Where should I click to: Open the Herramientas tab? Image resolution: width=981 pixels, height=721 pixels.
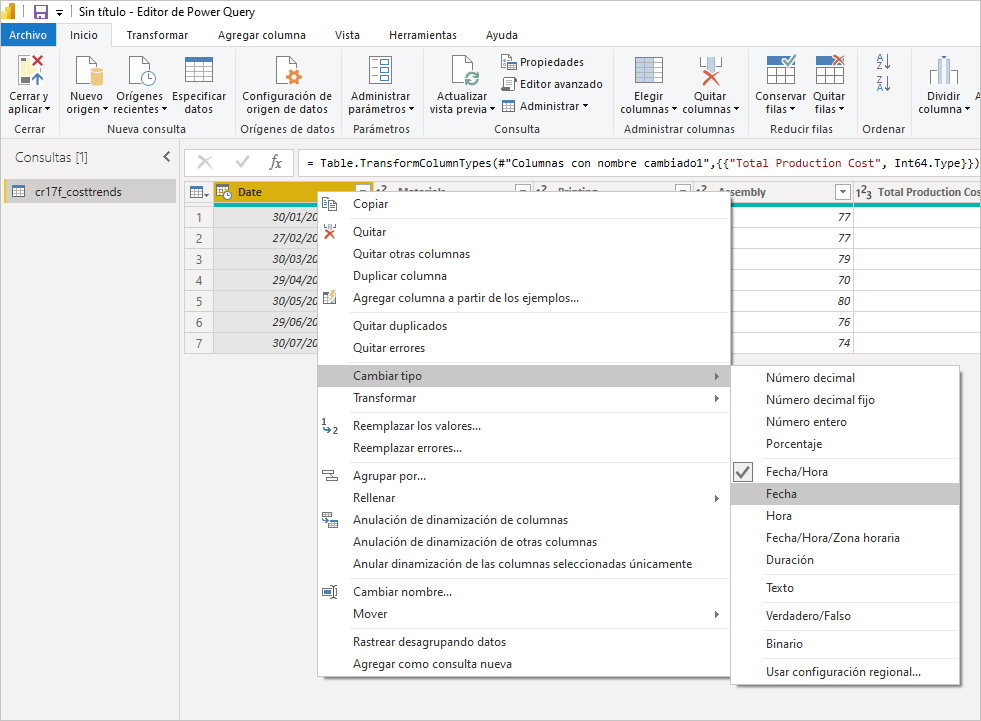[x=423, y=35]
